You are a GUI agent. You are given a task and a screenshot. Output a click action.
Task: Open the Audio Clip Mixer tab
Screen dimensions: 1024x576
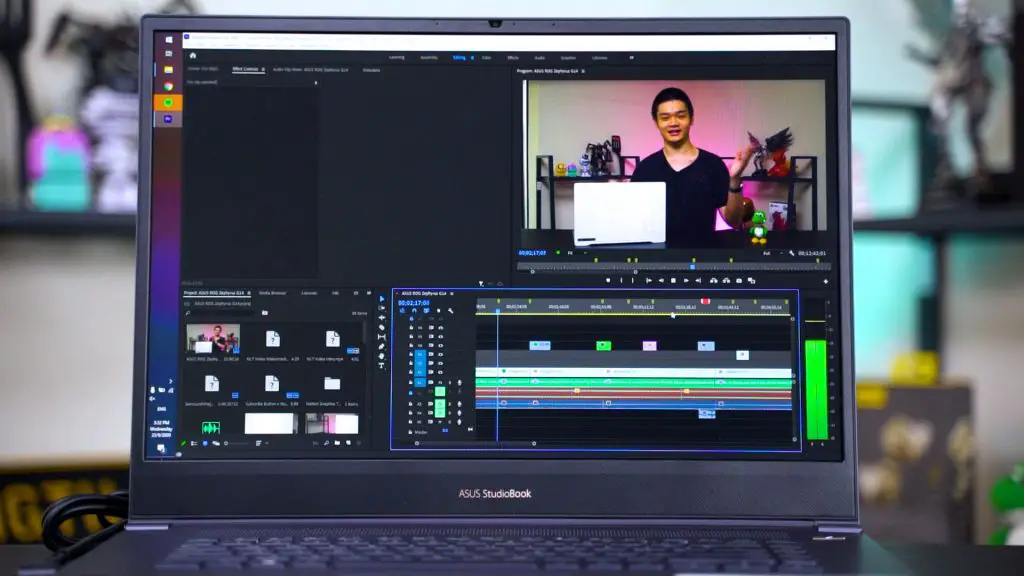click(310, 69)
